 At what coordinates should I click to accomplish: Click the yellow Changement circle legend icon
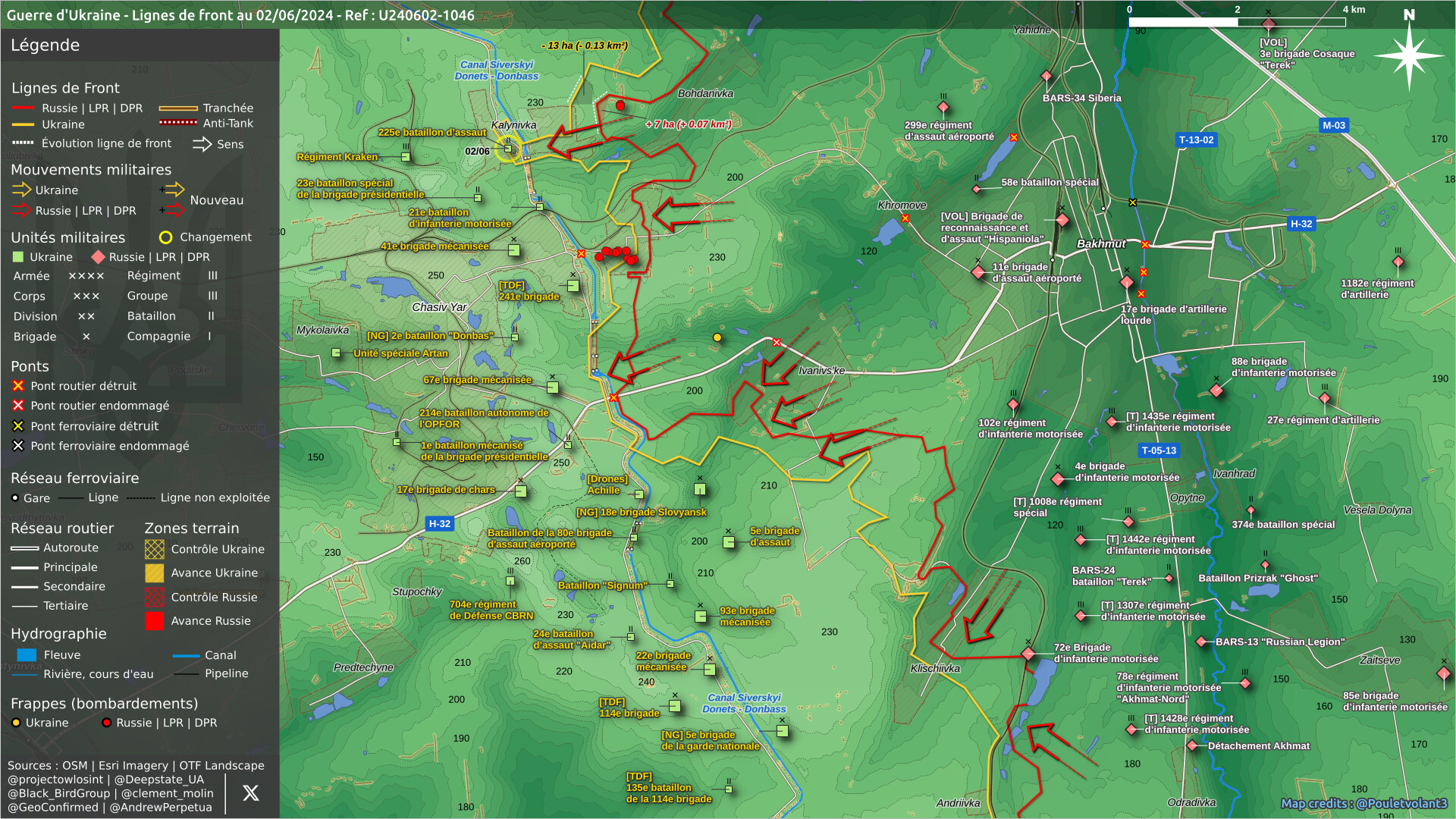point(165,237)
